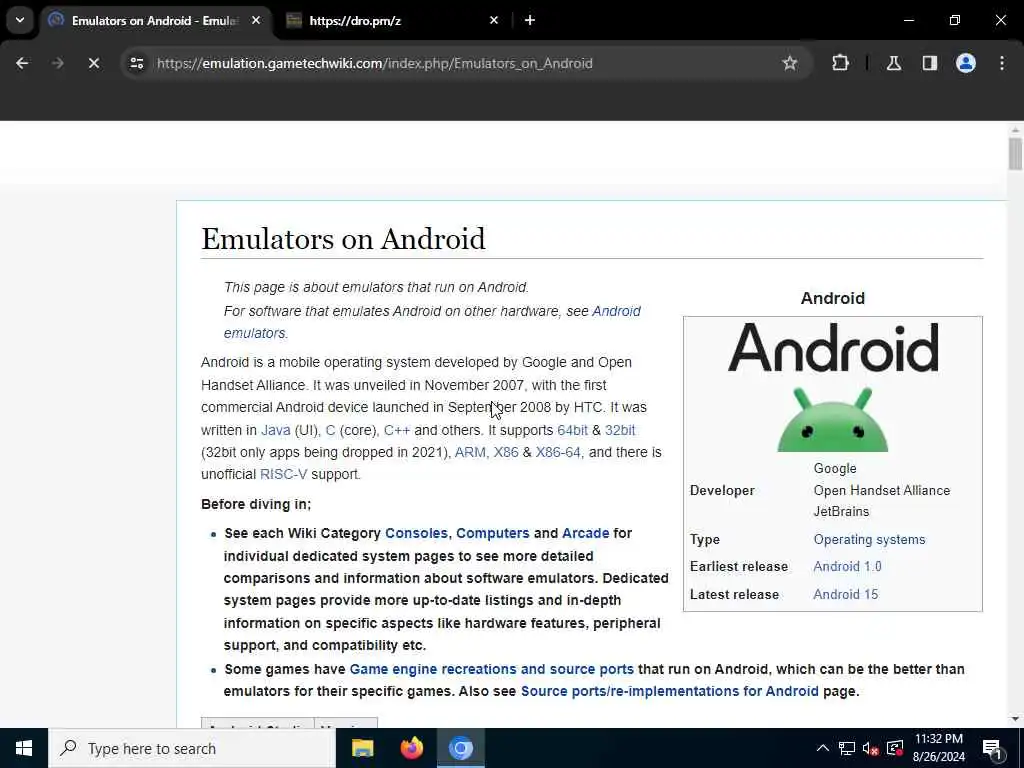The width and height of the screenshot is (1024, 768).
Task: Select the Chrome taskbar icon
Action: tap(460, 748)
